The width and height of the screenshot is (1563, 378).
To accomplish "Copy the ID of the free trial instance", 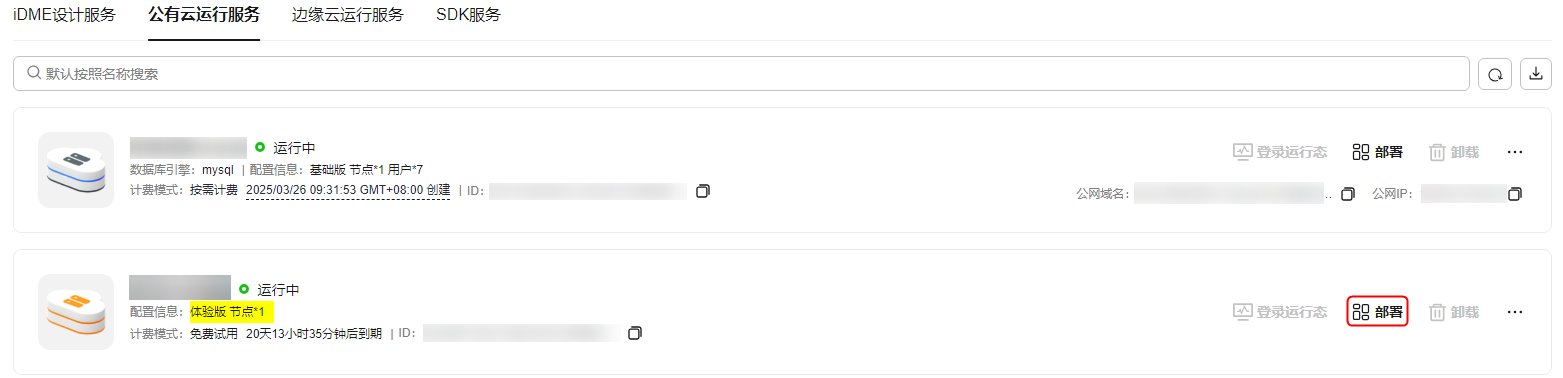I will point(634,332).
